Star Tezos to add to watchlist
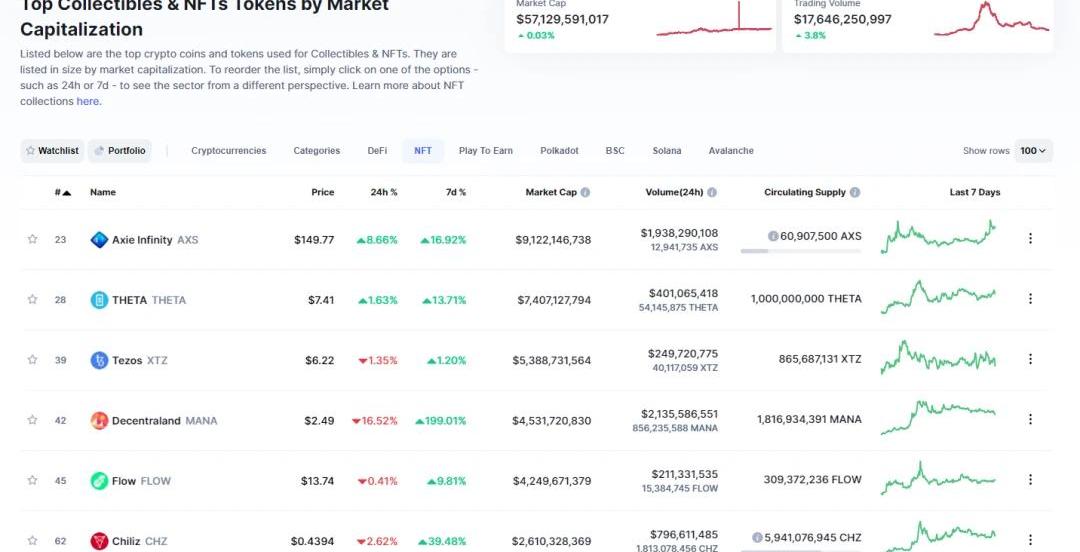1080x552 pixels. tap(32, 359)
